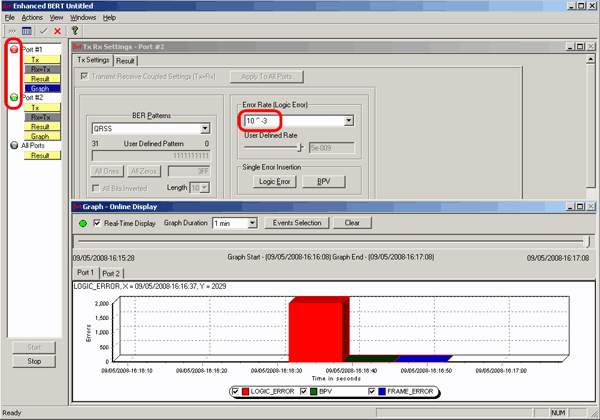Click the Start button
Image resolution: width=600 pixels, height=420 pixels.
[34, 347]
